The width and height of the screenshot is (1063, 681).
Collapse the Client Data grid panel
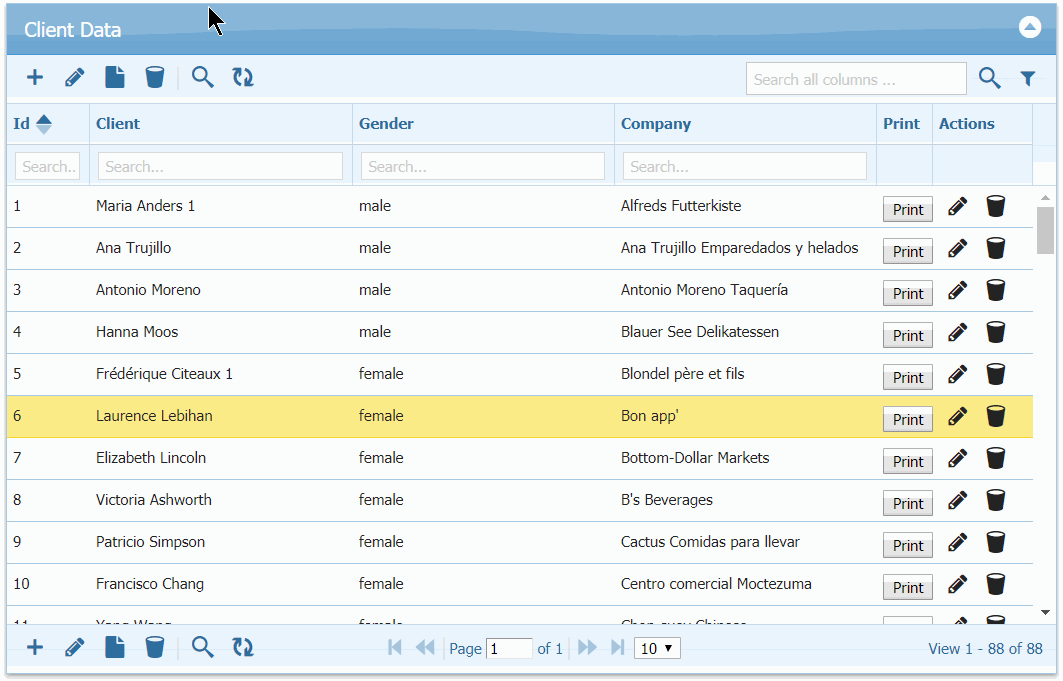pyautogui.click(x=1030, y=28)
